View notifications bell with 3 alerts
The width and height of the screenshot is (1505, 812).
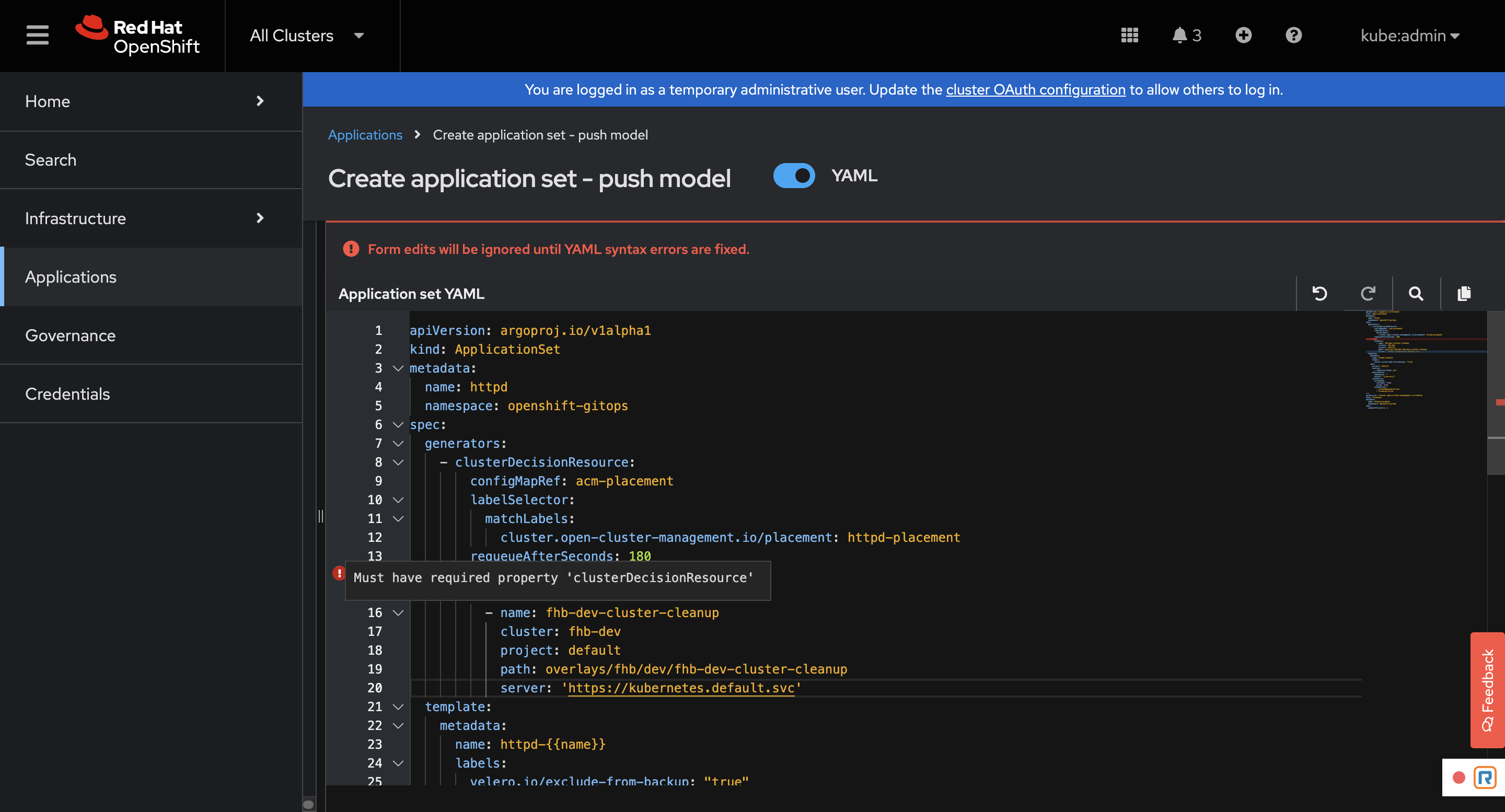(1186, 35)
